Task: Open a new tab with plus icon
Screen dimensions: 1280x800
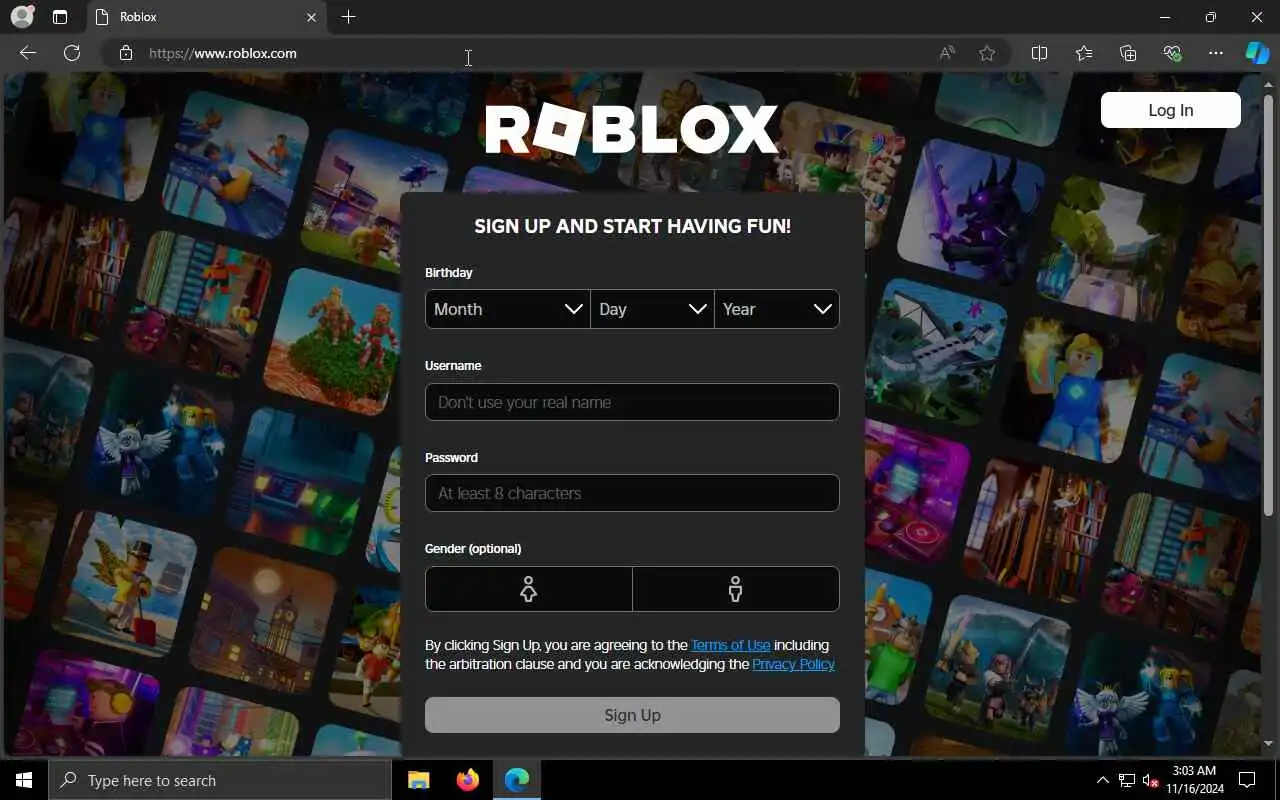Action: tap(348, 17)
